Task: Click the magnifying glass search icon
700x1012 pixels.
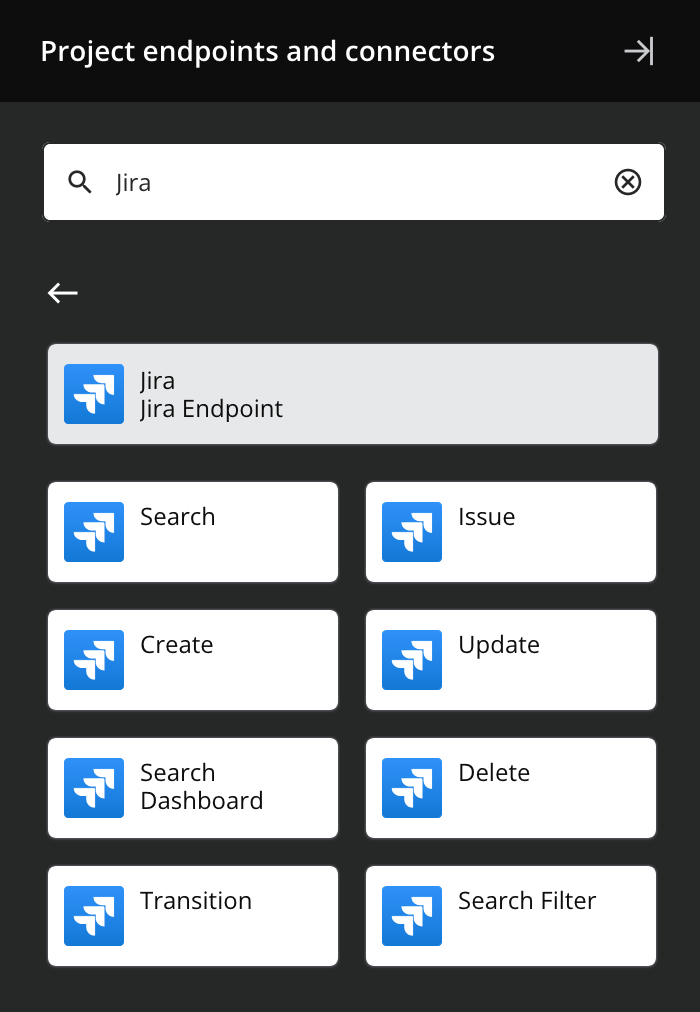Action: [80, 182]
